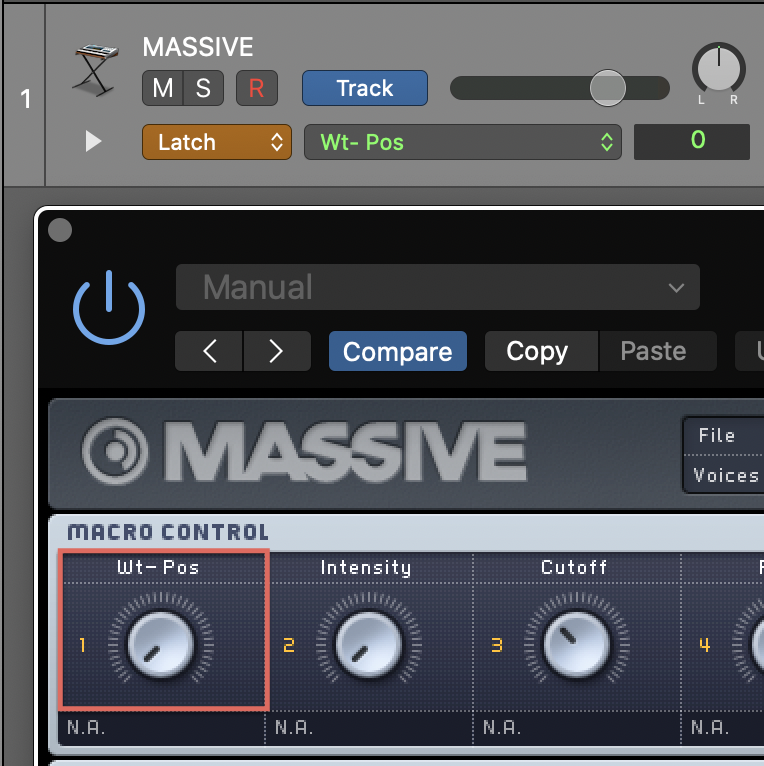The width and height of the screenshot is (764, 766).
Task: Click N.A. field under Wt- Pos
Action: [161, 728]
